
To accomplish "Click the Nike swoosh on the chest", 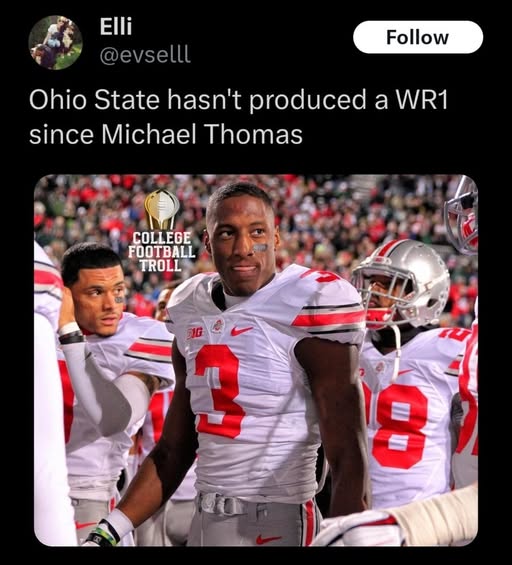I will pos(241,330).
